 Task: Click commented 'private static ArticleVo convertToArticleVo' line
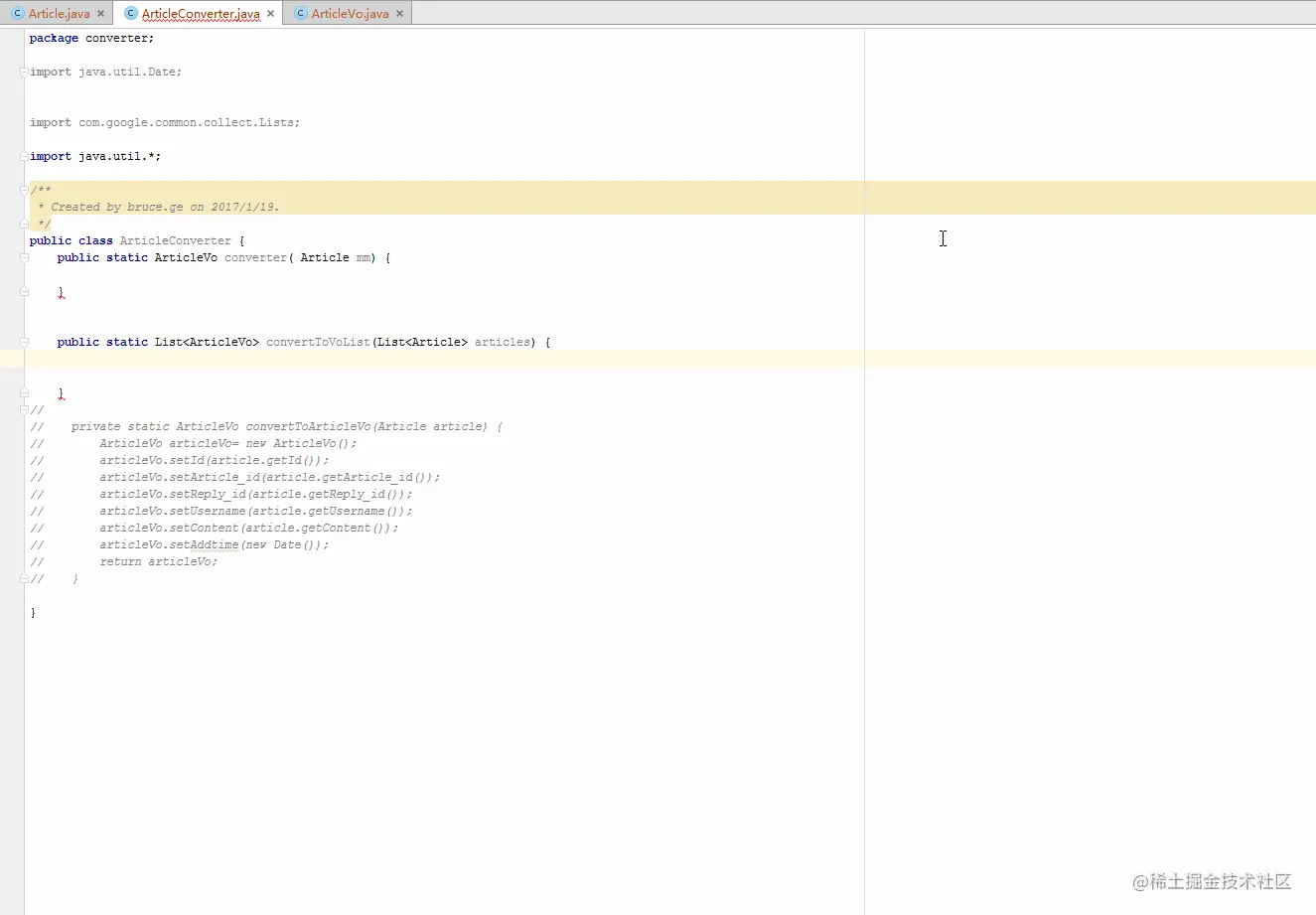point(287,426)
